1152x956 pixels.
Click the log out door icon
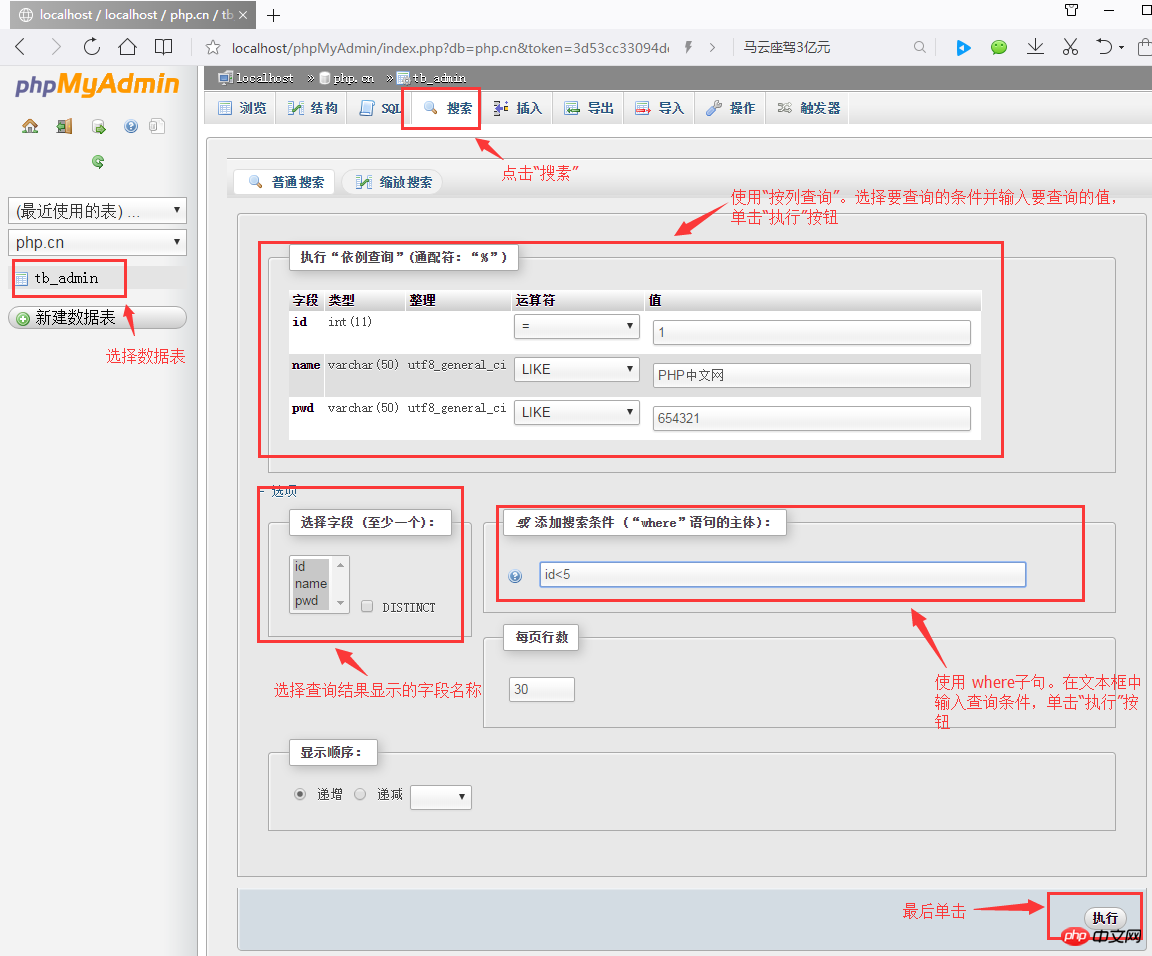tap(65, 126)
